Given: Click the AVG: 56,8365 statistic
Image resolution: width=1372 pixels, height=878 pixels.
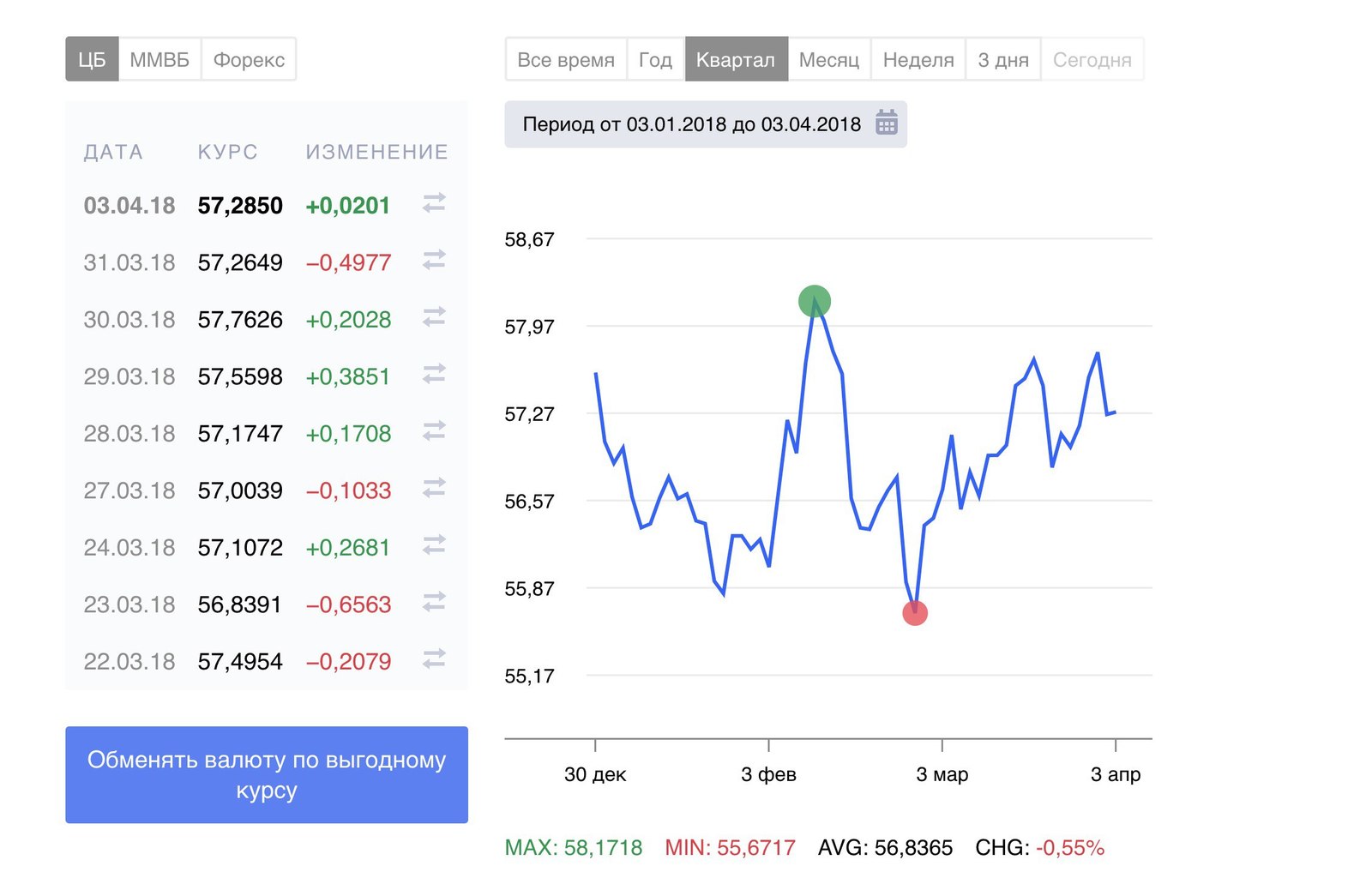Looking at the screenshot, I should pos(886,848).
